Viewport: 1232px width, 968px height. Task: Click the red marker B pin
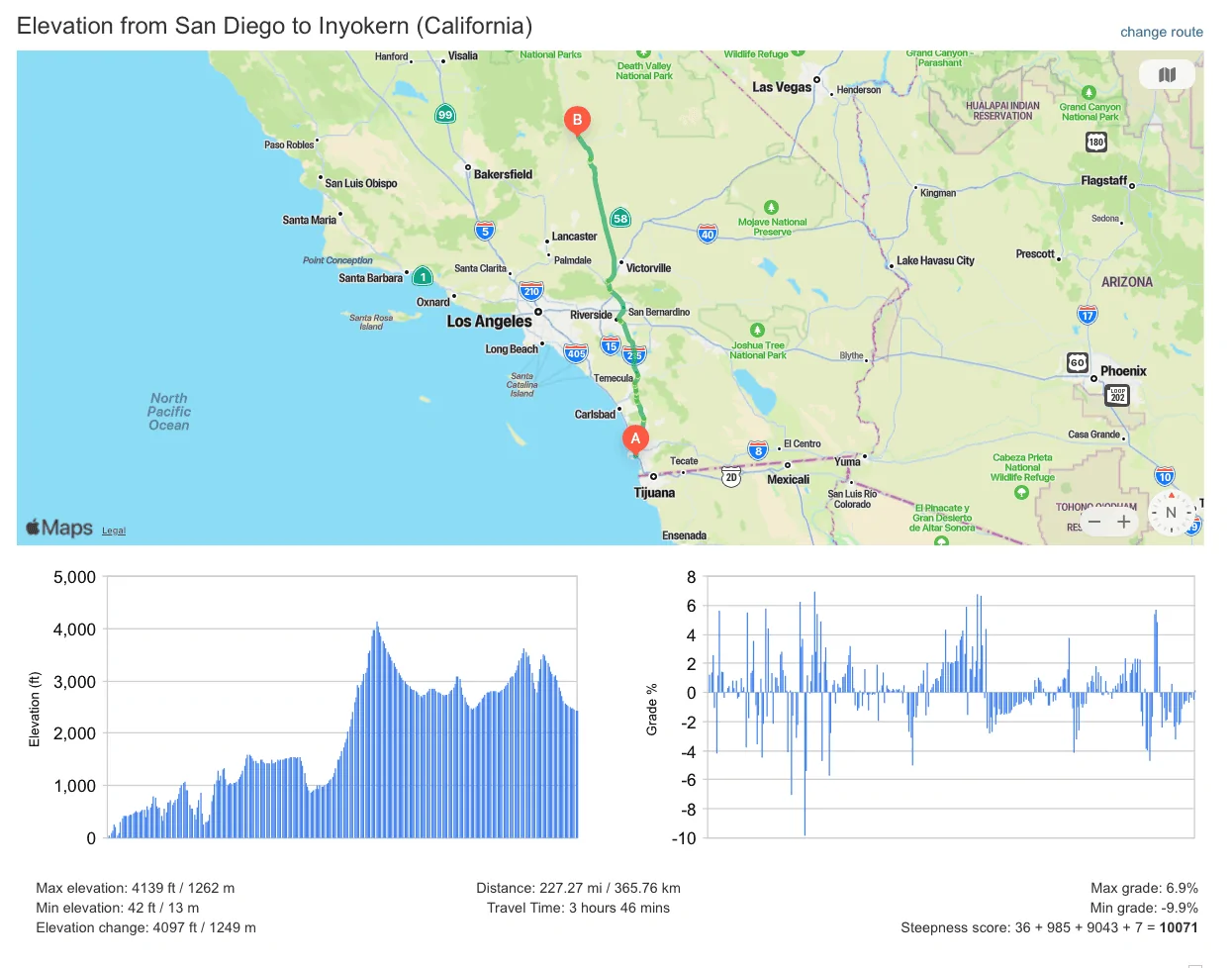(577, 121)
